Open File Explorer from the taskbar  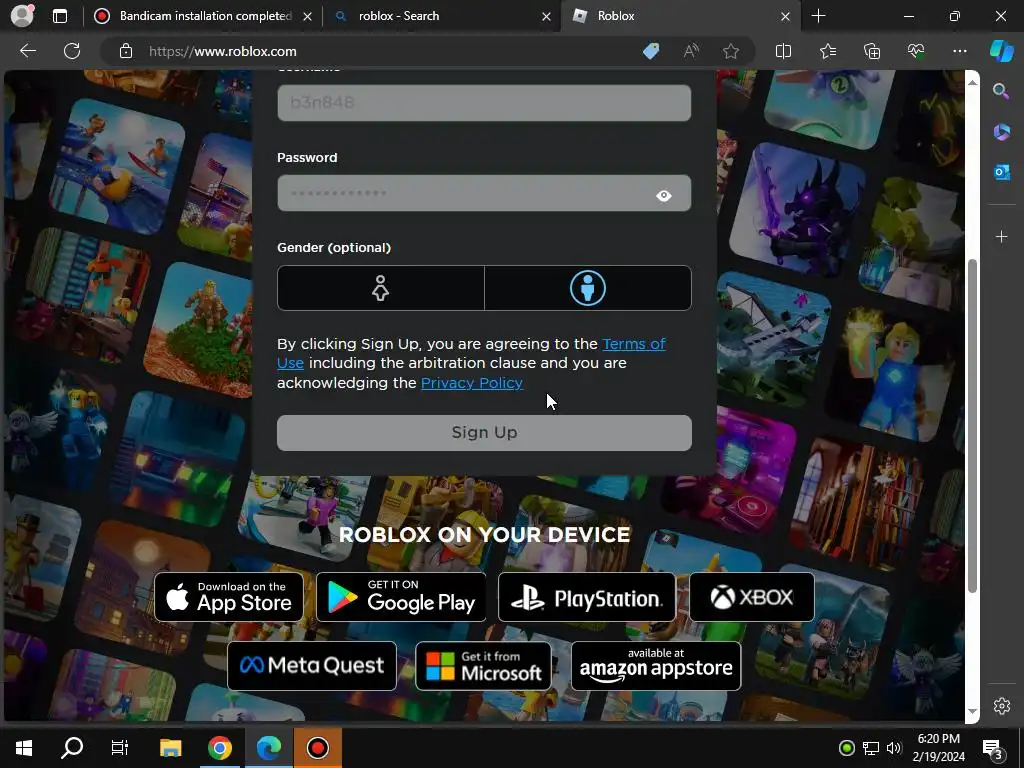point(170,748)
